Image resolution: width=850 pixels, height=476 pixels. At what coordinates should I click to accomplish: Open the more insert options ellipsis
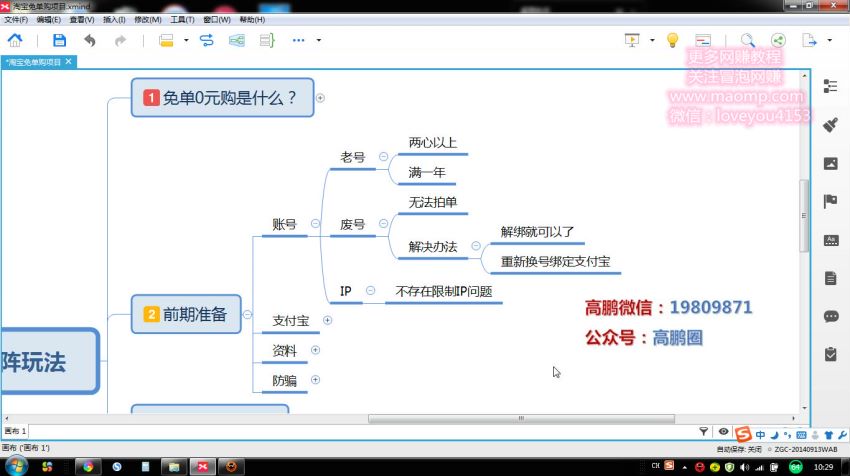click(298, 40)
